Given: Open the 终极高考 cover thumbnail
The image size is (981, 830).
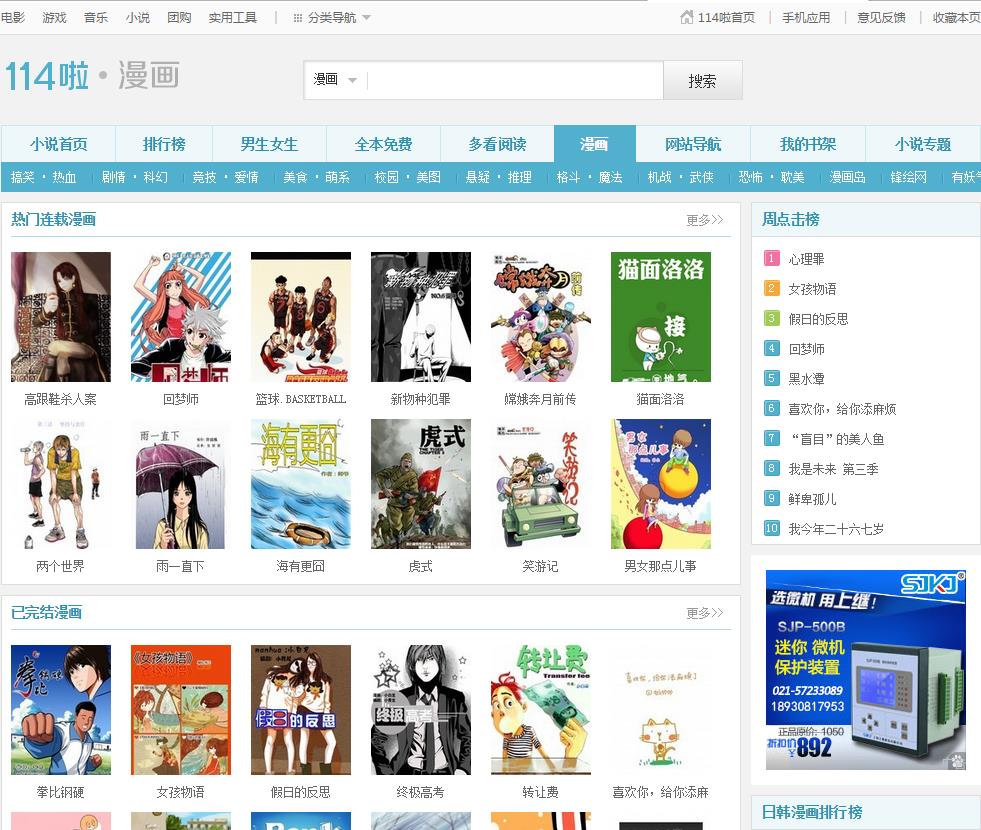Looking at the screenshot, I should click(421, 710).
